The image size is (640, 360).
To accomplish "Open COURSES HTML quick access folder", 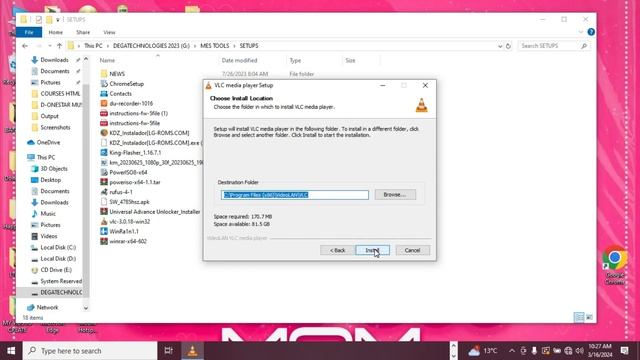I will [60, 93].
